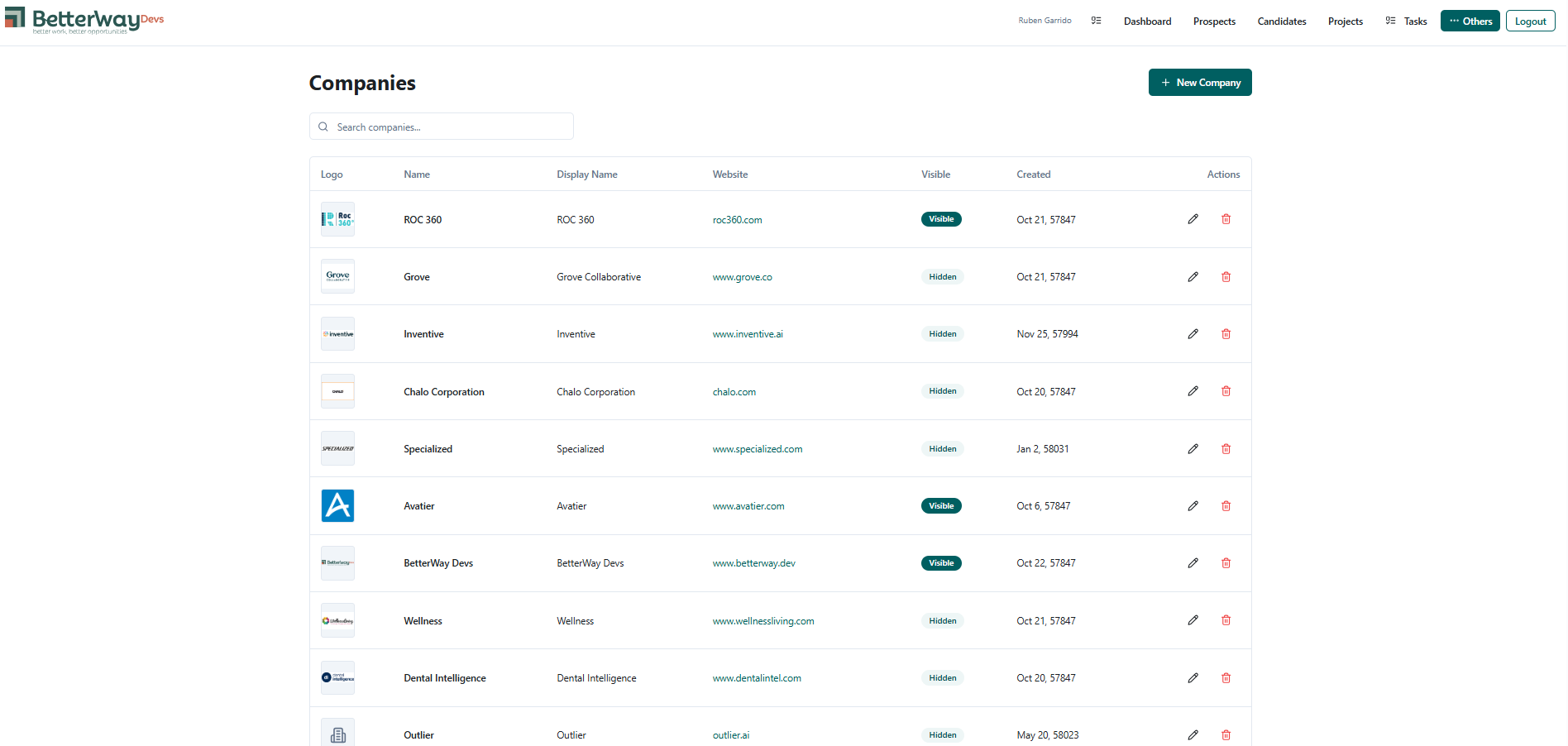Create a New Company

(x=1200, y=82)
